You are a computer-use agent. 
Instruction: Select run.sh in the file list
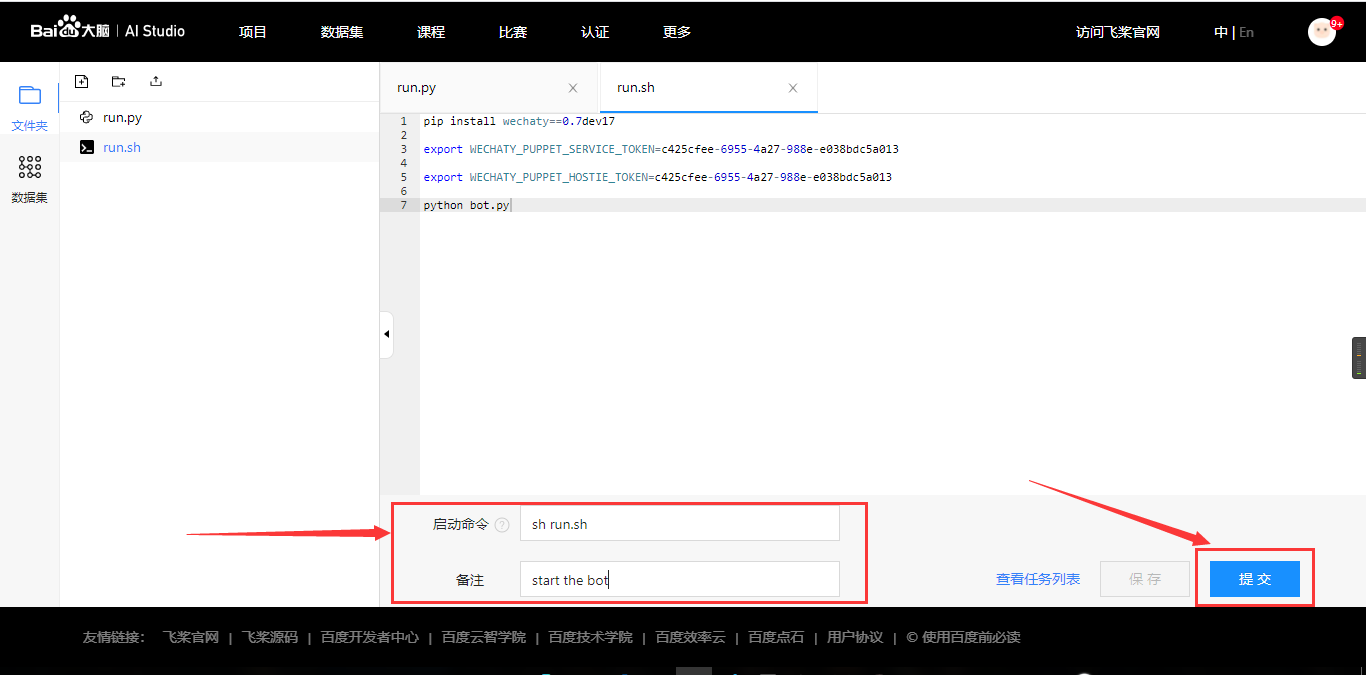(x=219, y=147)
